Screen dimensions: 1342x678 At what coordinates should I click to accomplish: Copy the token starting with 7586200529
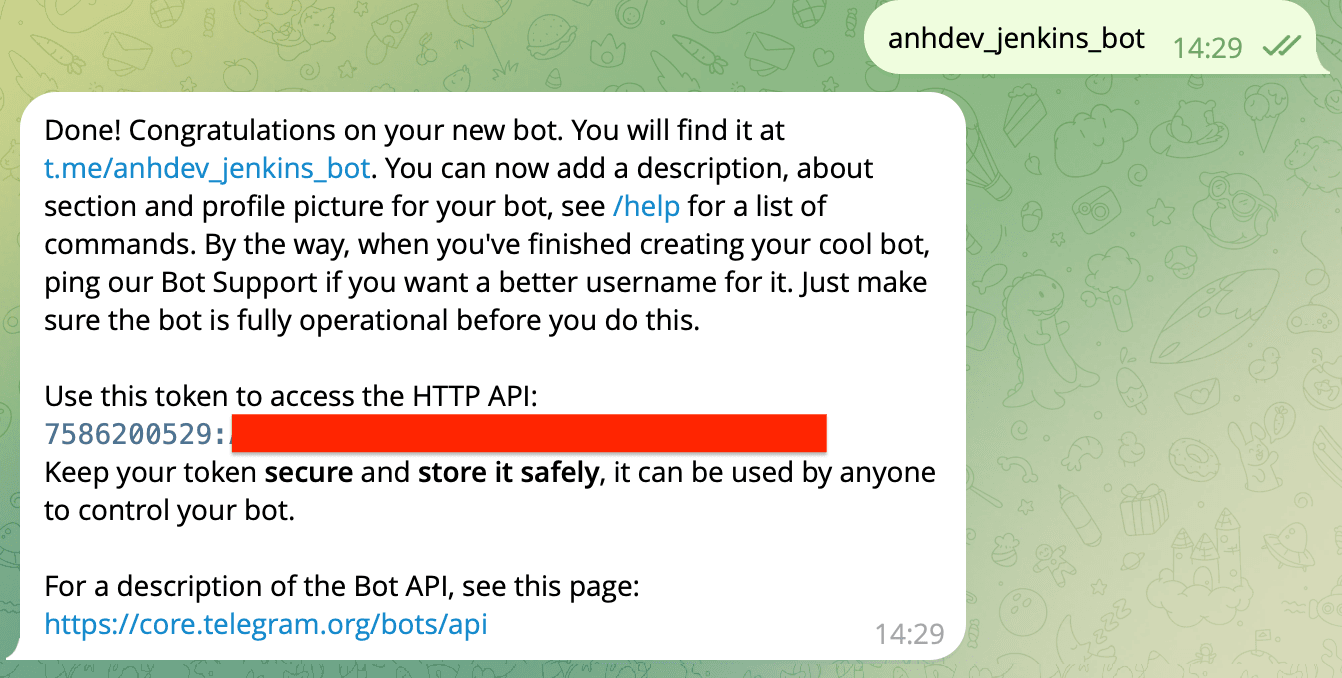click(436, 434)
